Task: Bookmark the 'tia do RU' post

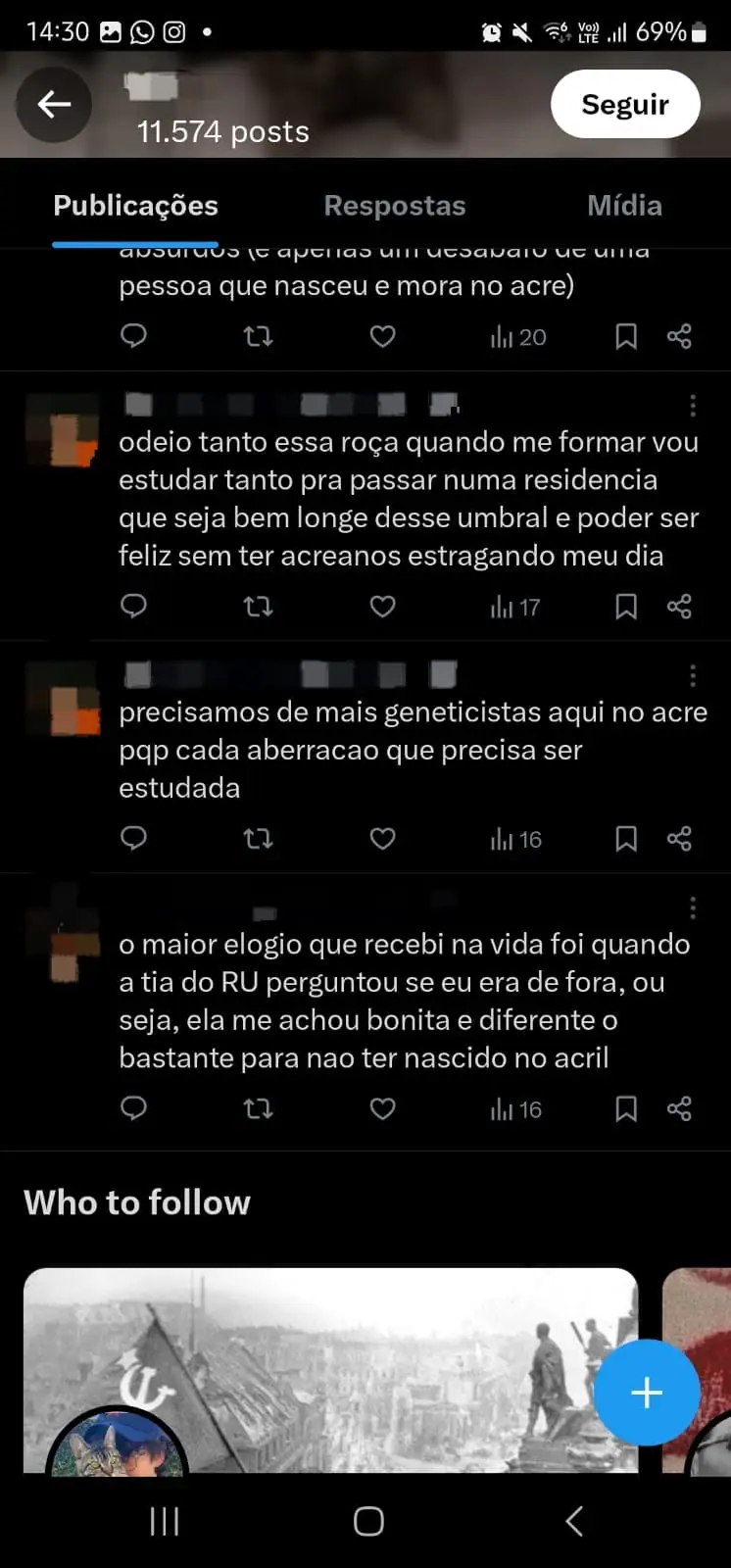Action: (x=626, y=1109)
